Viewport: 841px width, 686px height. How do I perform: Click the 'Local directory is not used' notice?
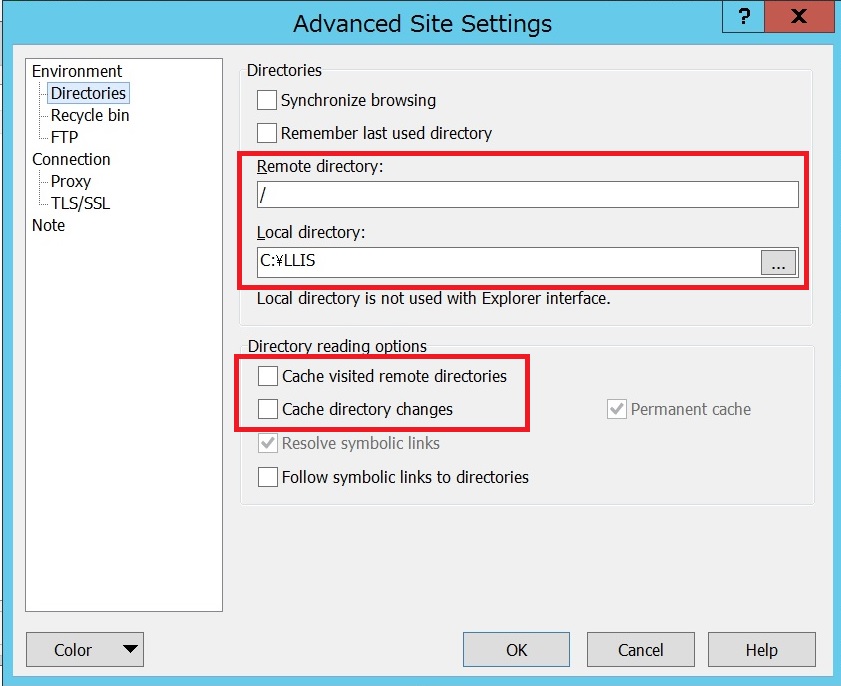click(x=433, y=298)
